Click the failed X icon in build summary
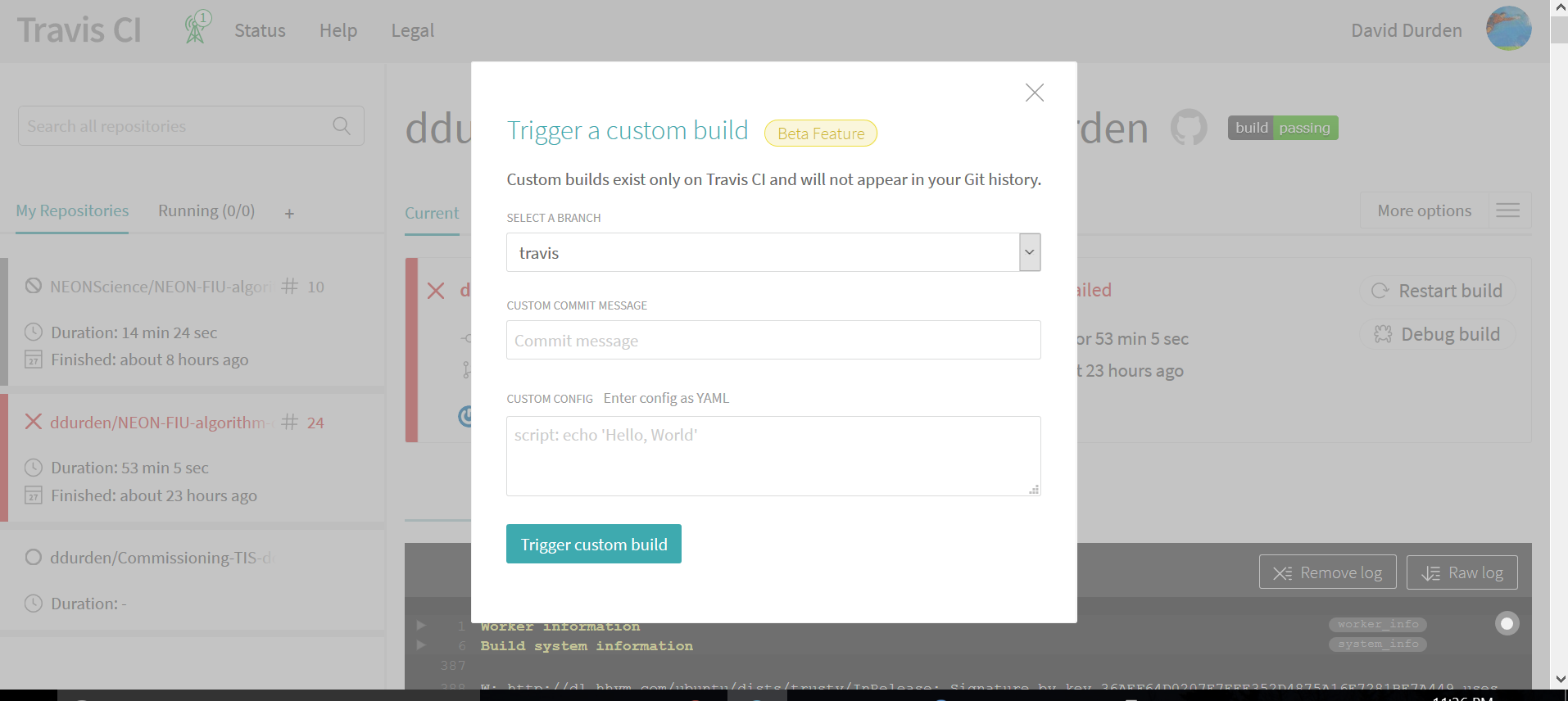The image size is (1568, 701). 436,291
